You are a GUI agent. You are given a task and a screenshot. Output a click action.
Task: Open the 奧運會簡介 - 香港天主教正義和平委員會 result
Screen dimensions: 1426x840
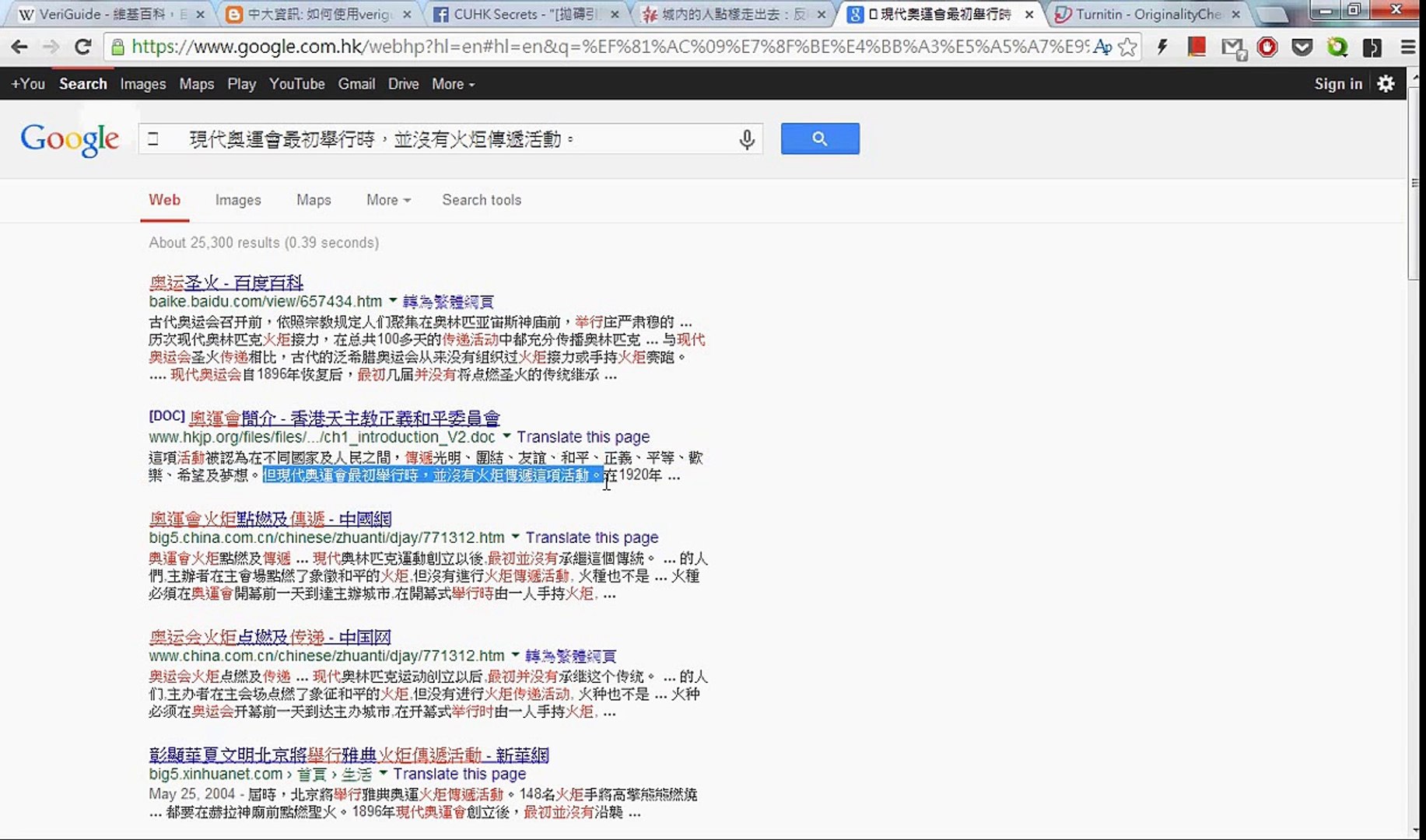(345, 418)
